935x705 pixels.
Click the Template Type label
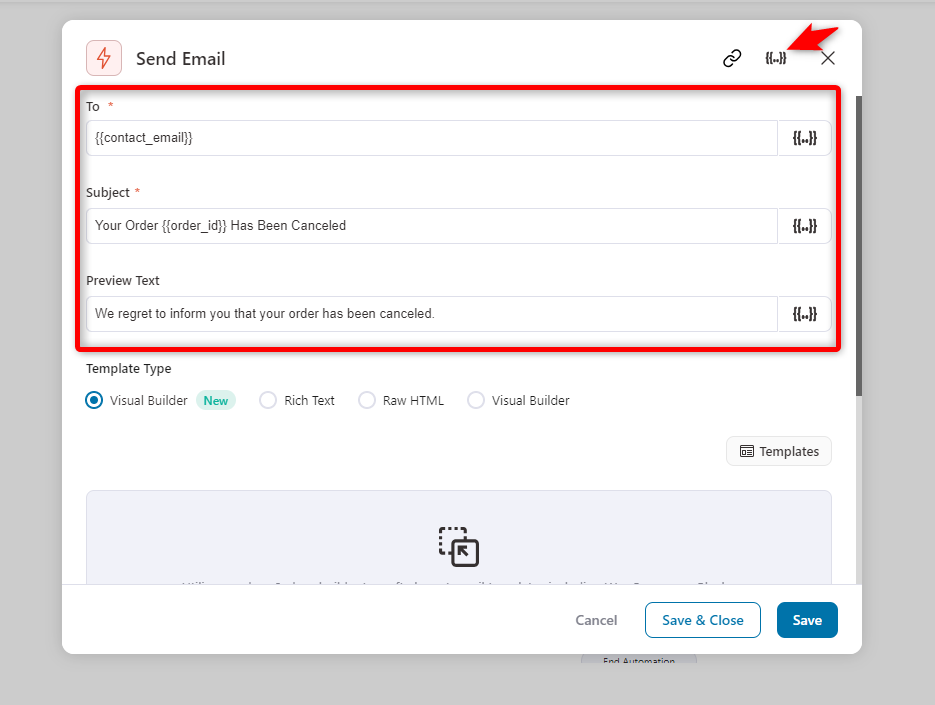tap(129, 369)
